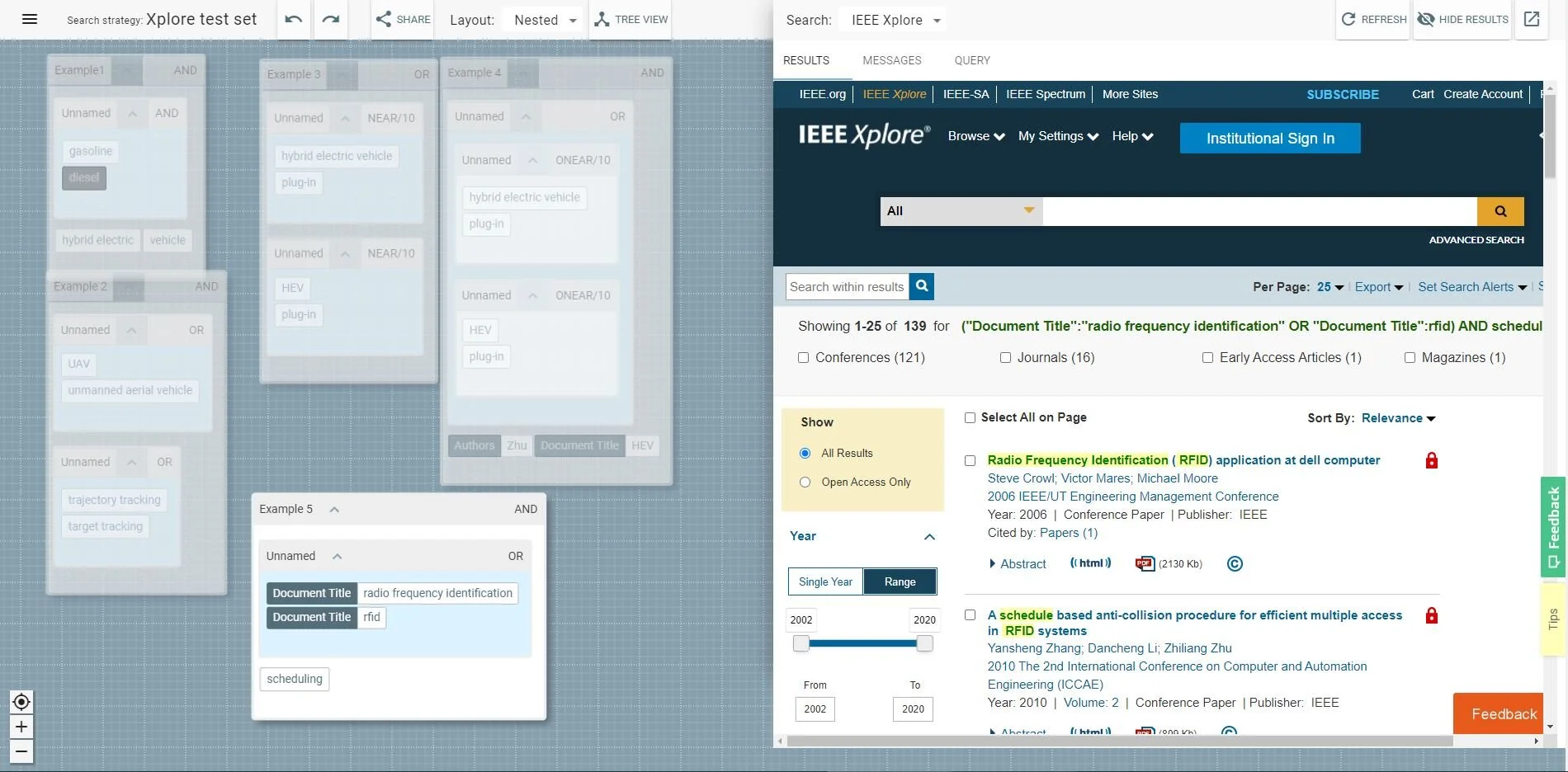The width and height of the screenshot is (1568, 772).
Task: Share the search strategy
Action: (403, 19)
